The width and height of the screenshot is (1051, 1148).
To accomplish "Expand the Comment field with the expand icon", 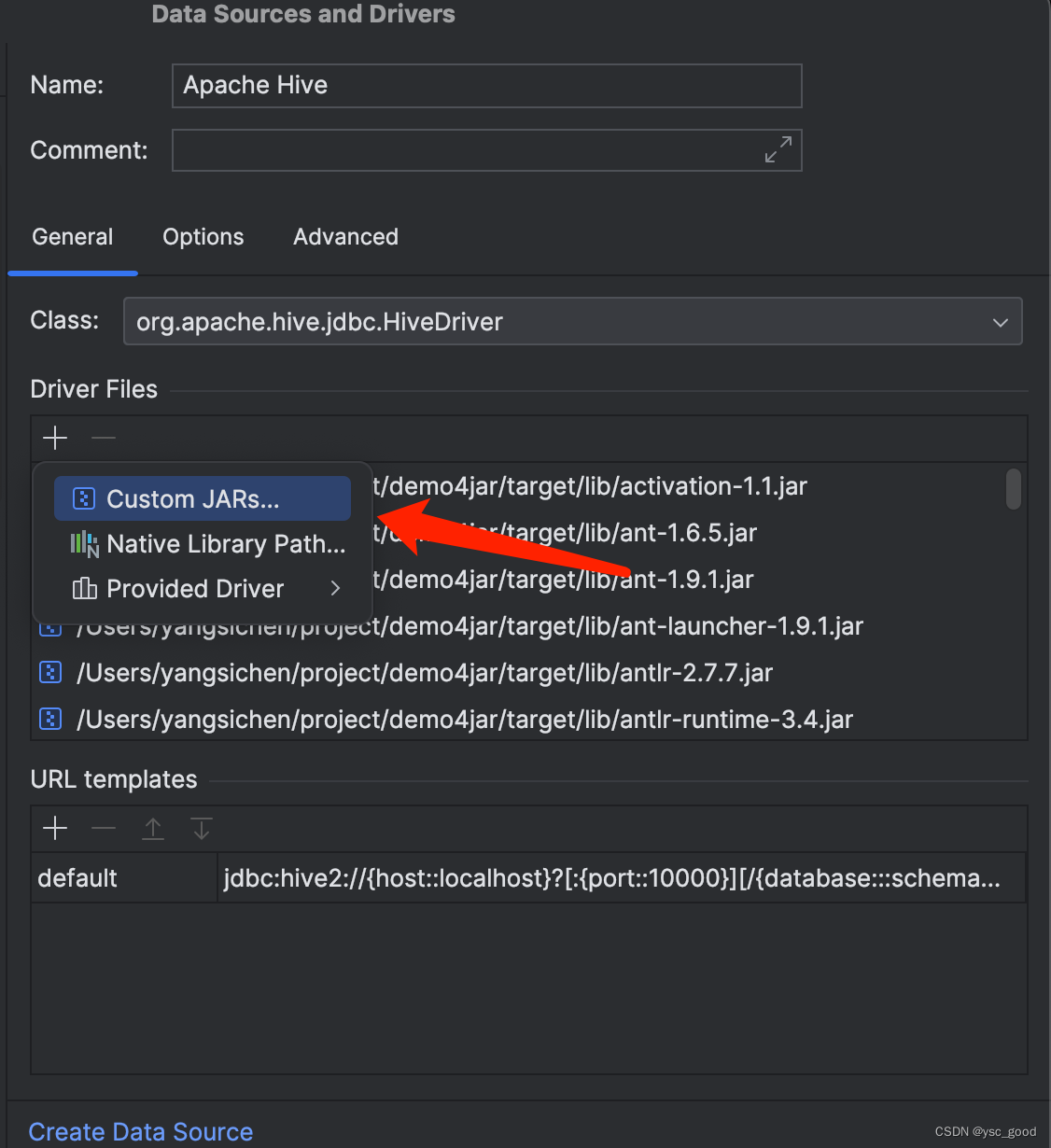I will point(778,149).
